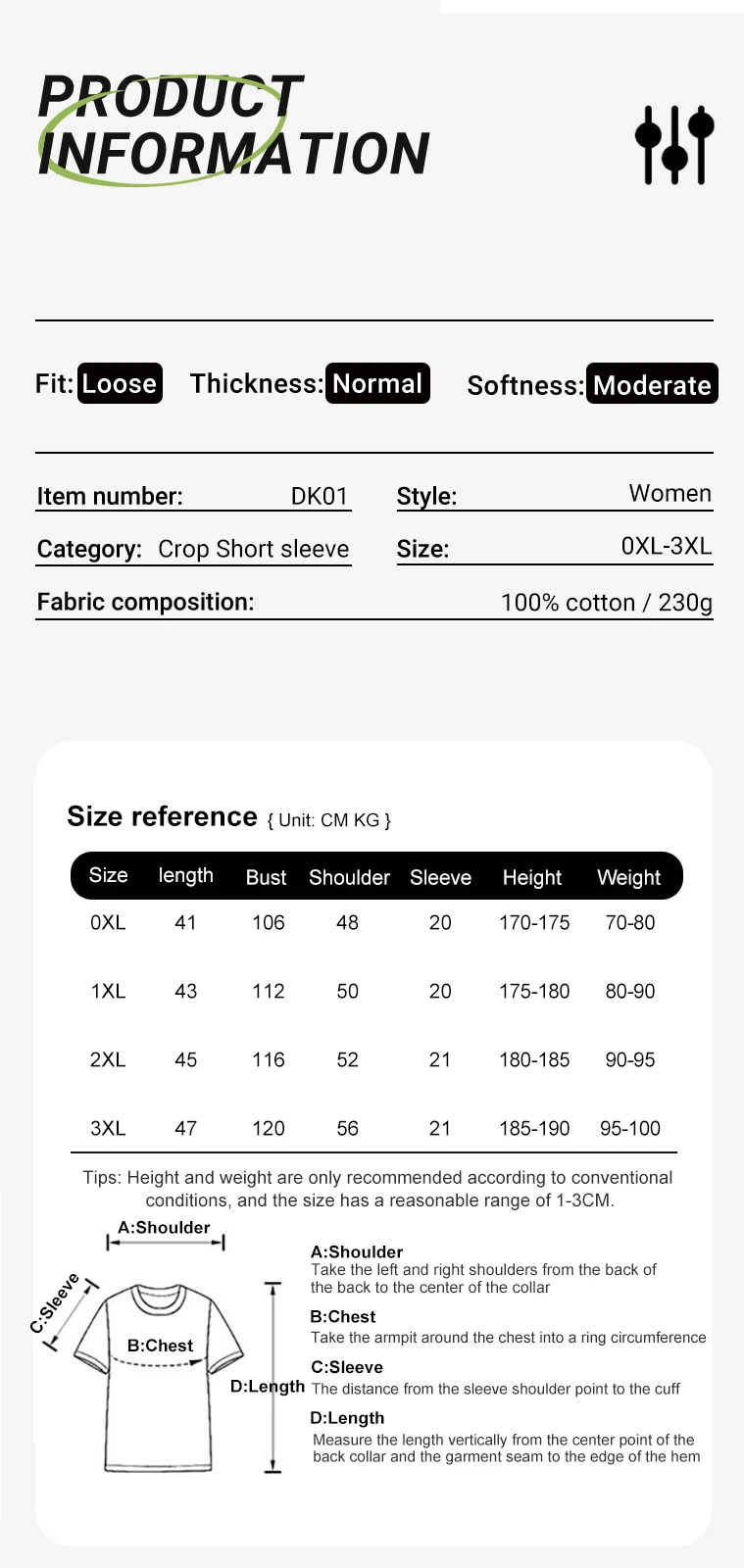
Task: Select the Loose fit badge
Action: coord(120,383)
